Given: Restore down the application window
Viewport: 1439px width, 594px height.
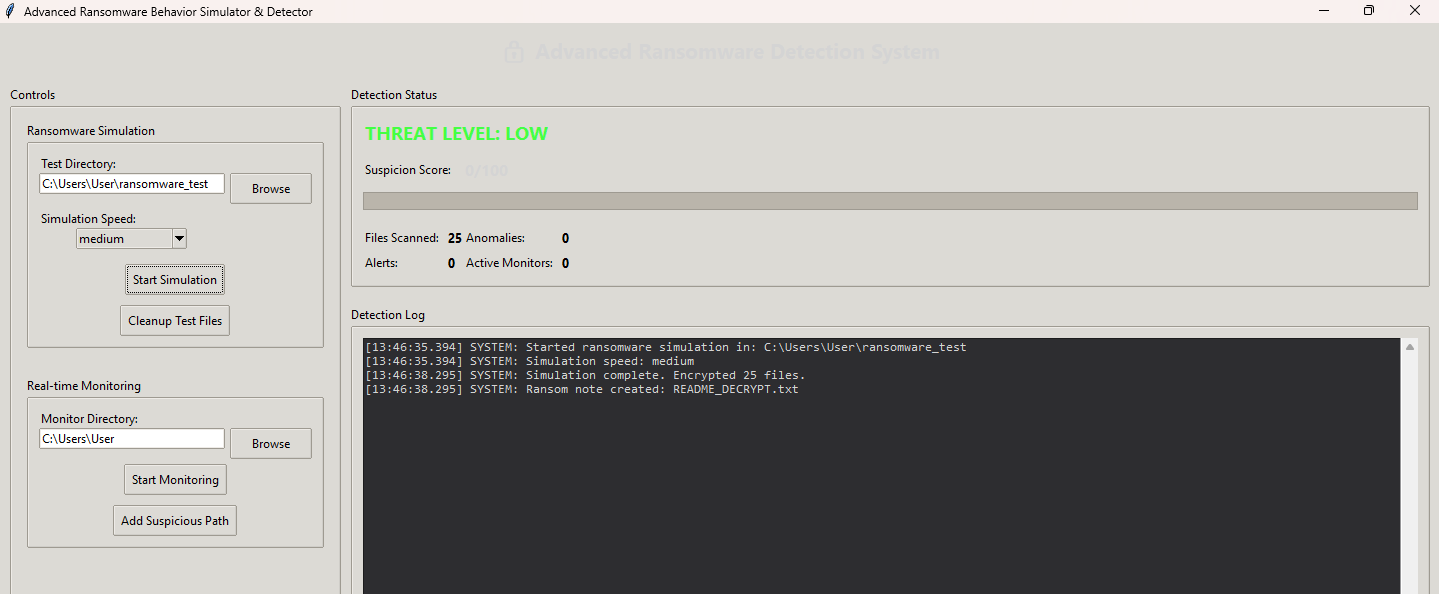Looking at the screenshot, I should point(1369,11).
